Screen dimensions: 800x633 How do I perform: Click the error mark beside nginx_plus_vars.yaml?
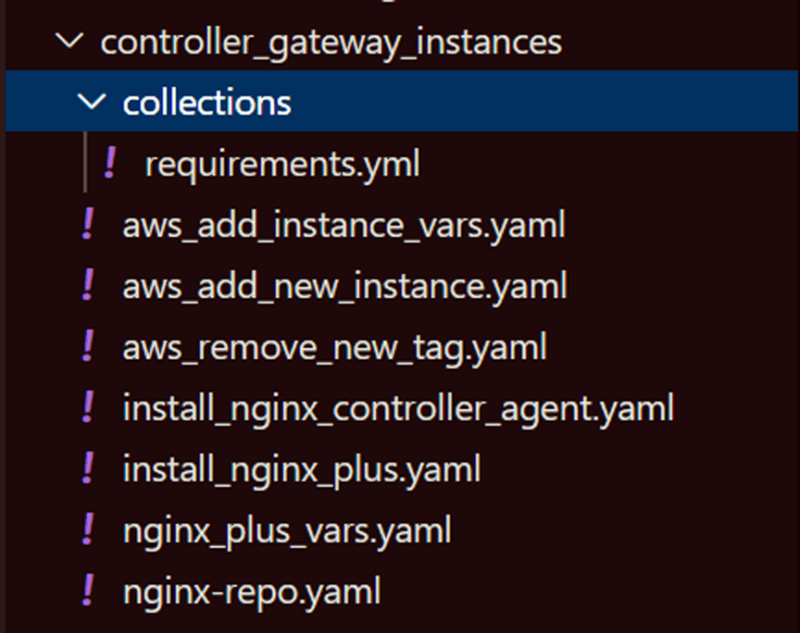point(90,530)
